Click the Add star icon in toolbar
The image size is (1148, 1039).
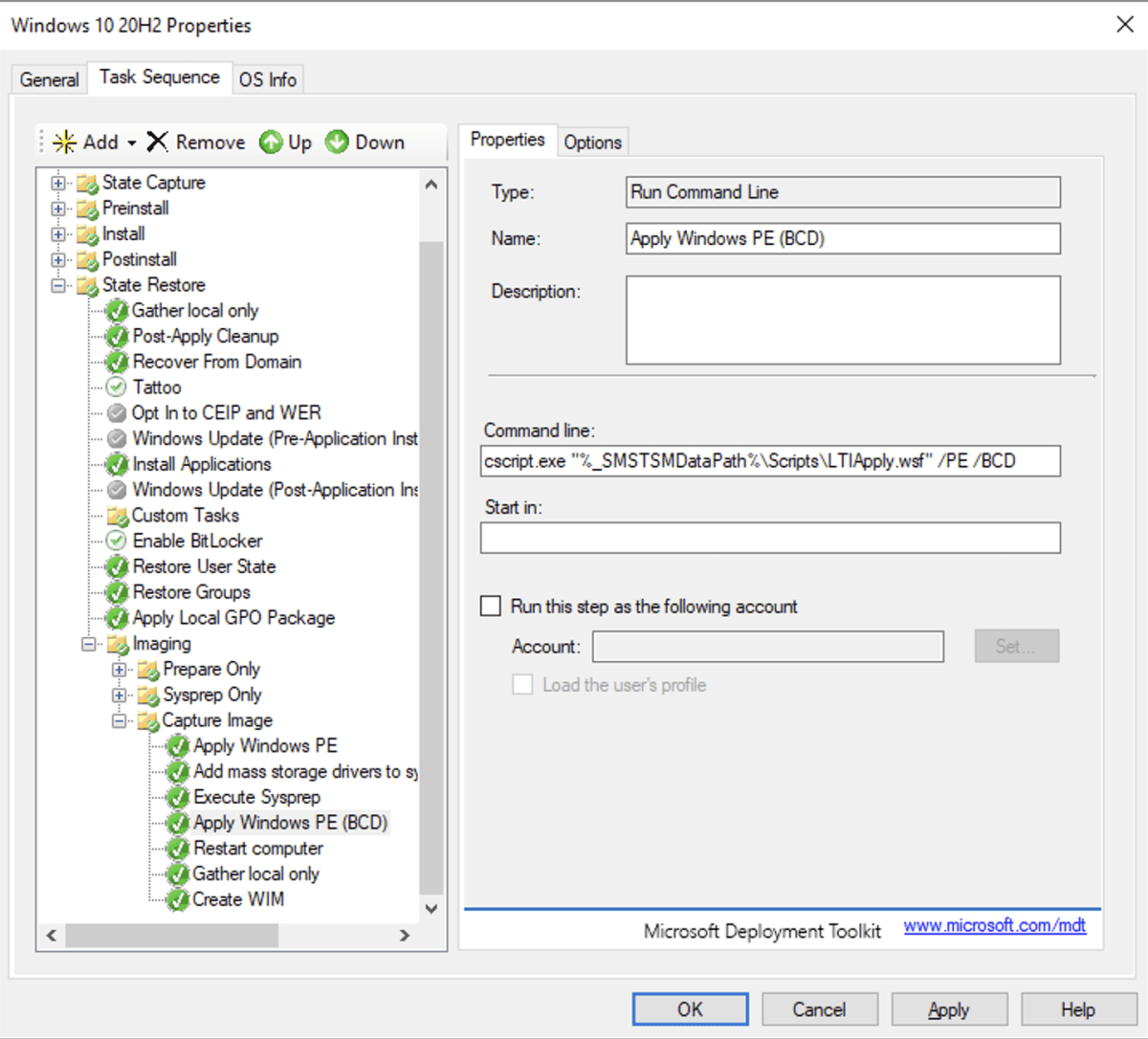pos(65,143)
